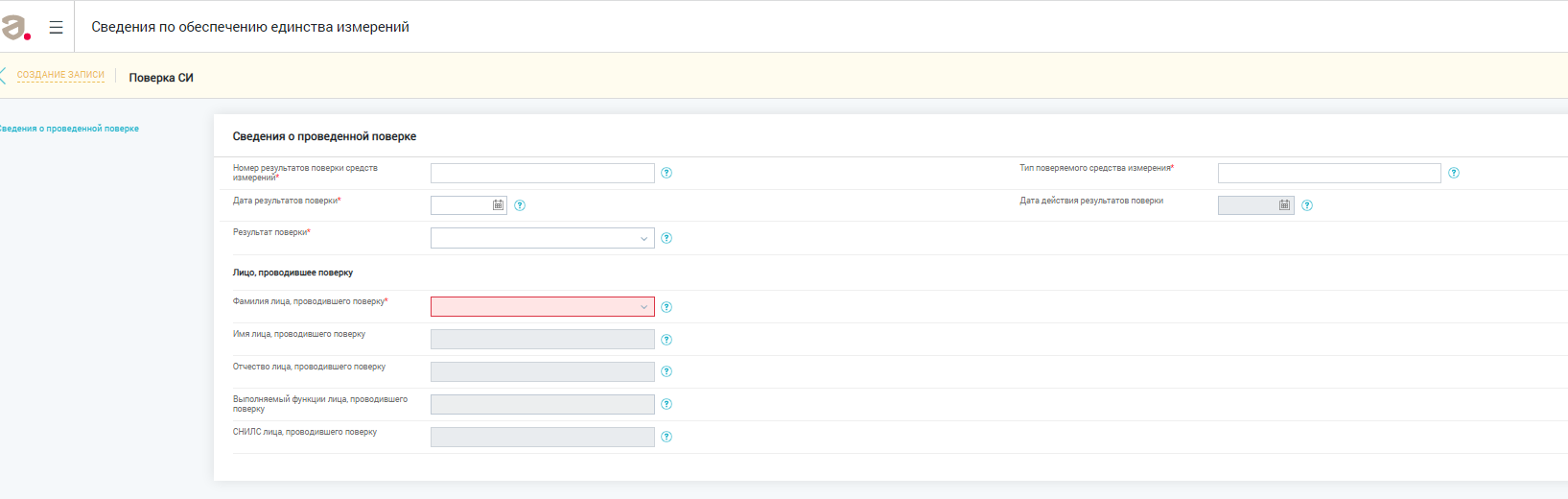Select the Поверка СИ tab
Image resolution: width=1568 pixels, height=499 pixels.
click(161, 78)
